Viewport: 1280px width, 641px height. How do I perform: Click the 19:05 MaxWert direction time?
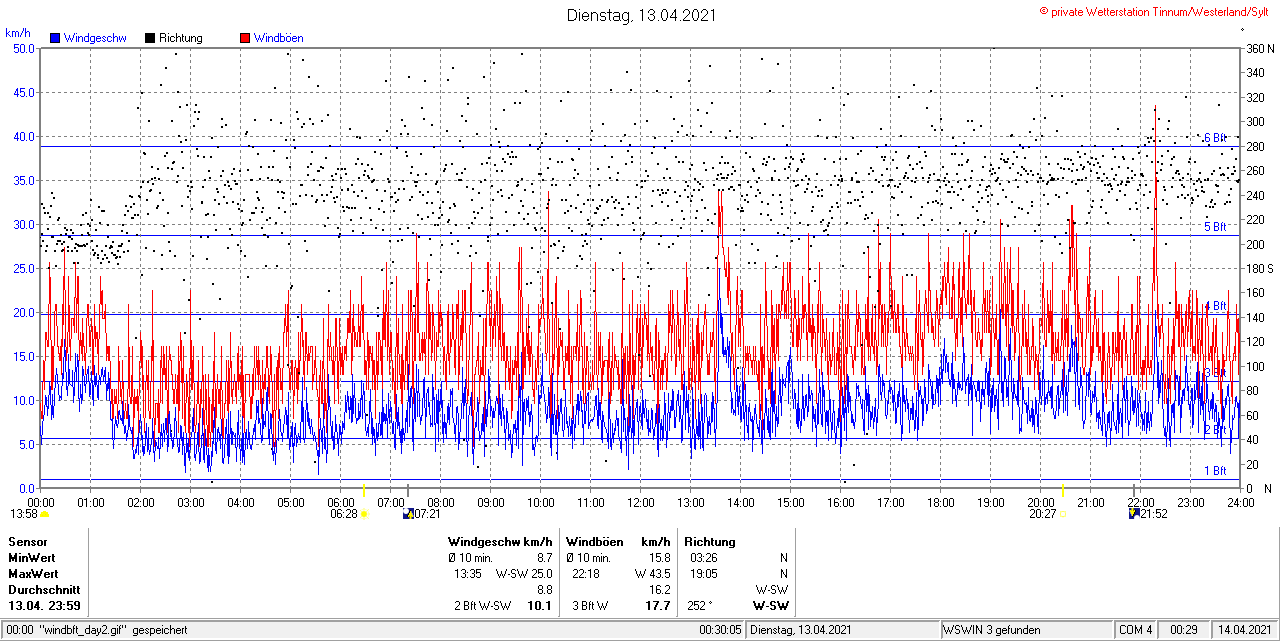pos(703,574)
